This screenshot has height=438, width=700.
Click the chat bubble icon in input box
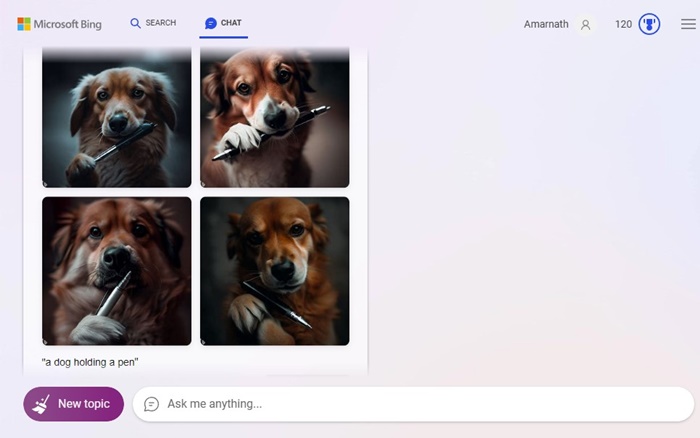(x=151, y=404)
